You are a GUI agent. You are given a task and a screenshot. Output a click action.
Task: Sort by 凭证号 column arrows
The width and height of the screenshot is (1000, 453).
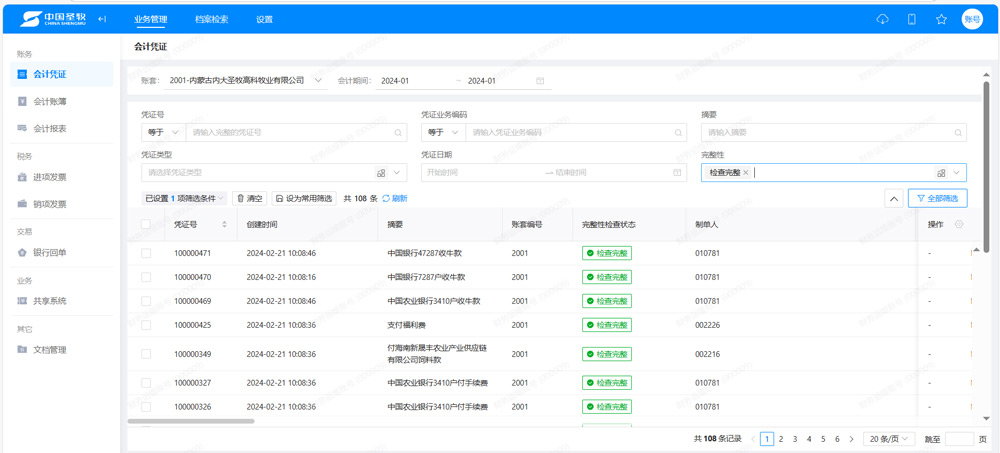pos(224,225)
